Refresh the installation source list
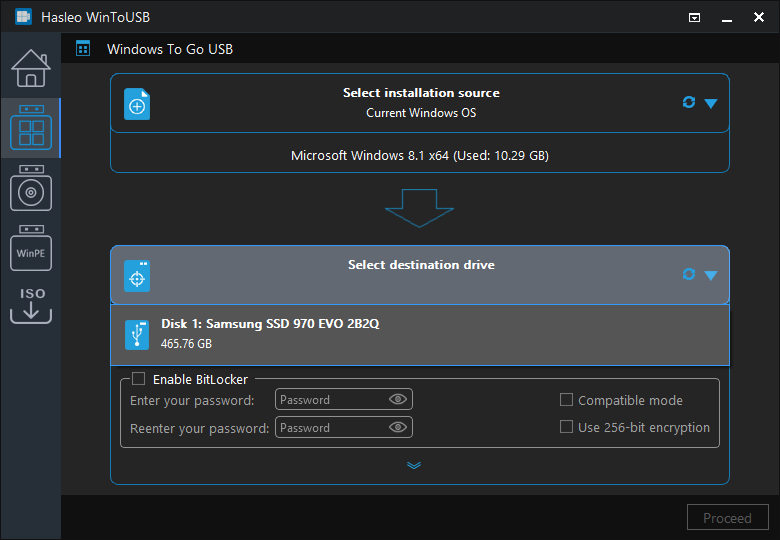780x540 pixels. pyautogui.click(x=689, y=102)
